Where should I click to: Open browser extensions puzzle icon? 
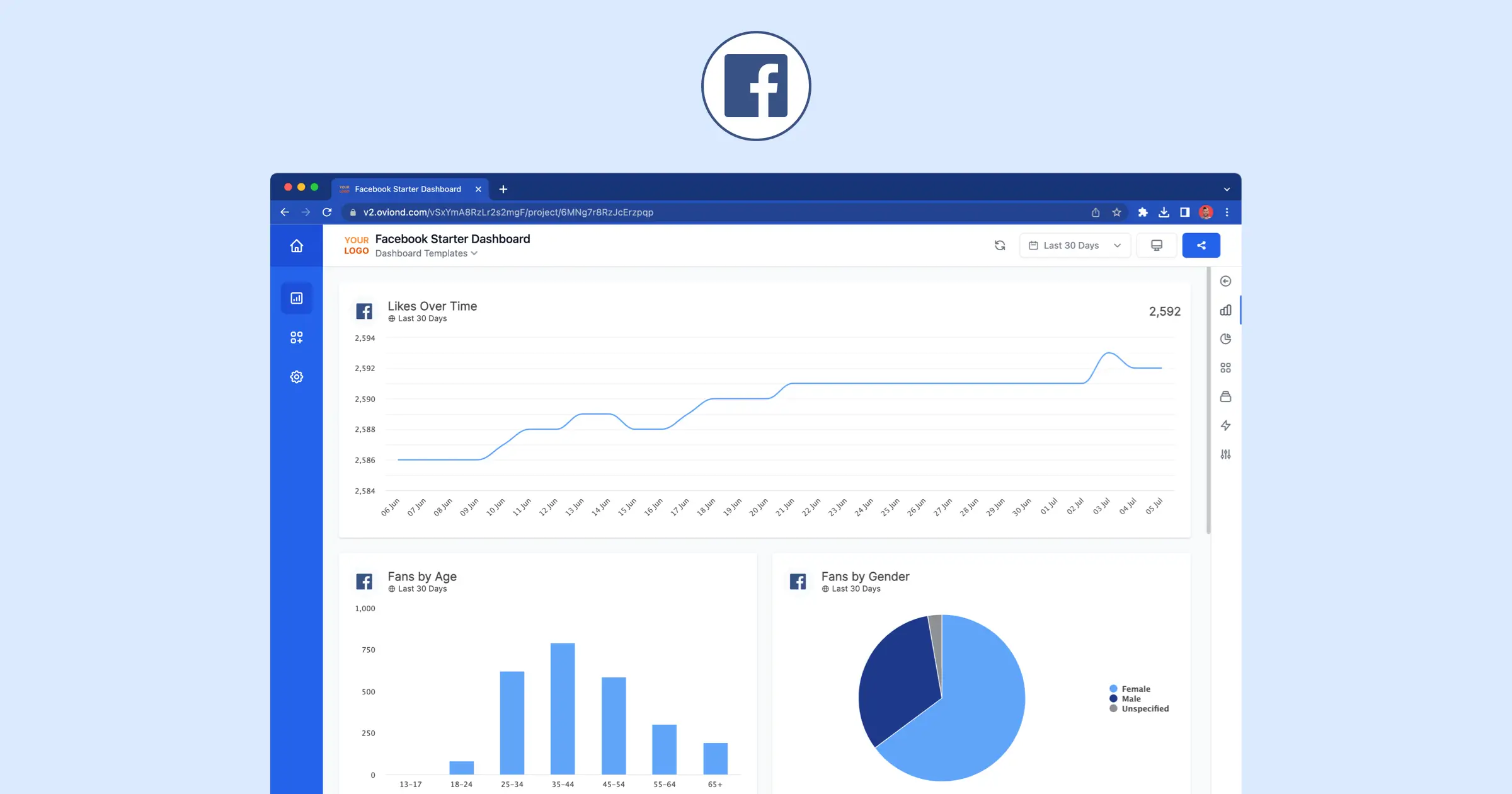point(1143,212)
